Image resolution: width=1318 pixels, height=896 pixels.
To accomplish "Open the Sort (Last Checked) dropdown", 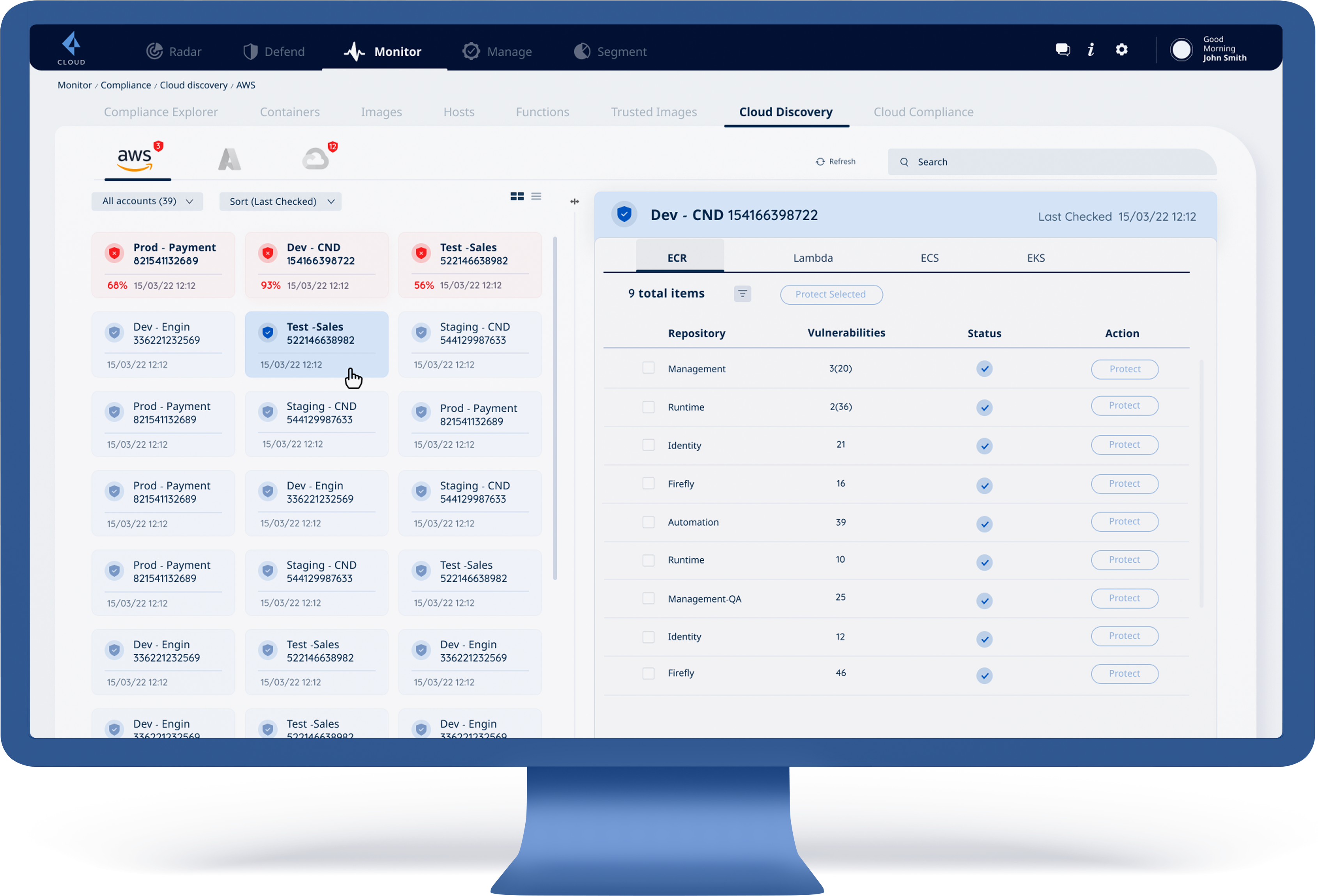I will tap(281, 201).
